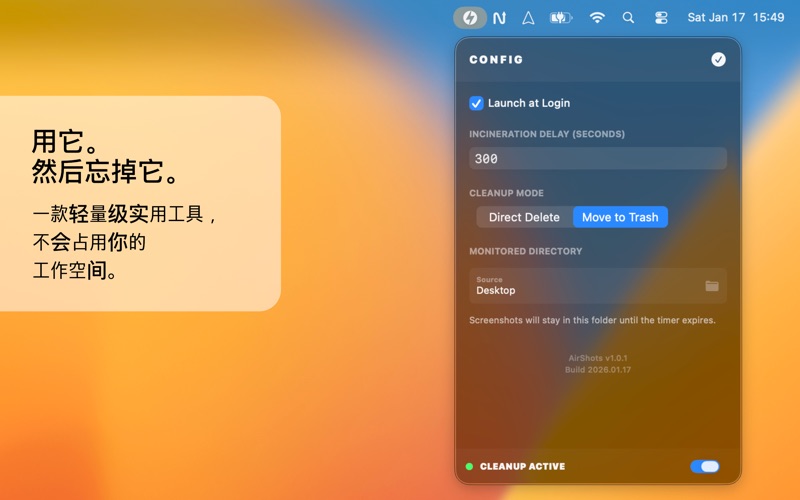The image size is (800, 500).
Task: Toggle the Cleanup Active switch
Action: click(705, 466)
